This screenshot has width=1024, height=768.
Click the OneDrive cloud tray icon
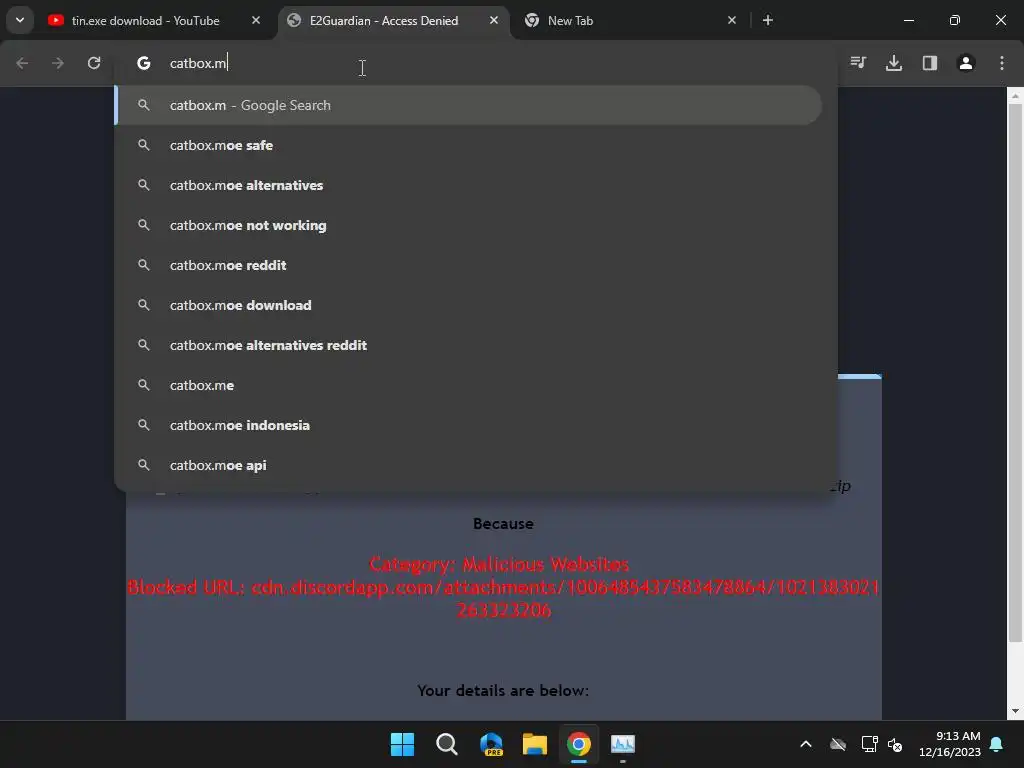(838, 744)
